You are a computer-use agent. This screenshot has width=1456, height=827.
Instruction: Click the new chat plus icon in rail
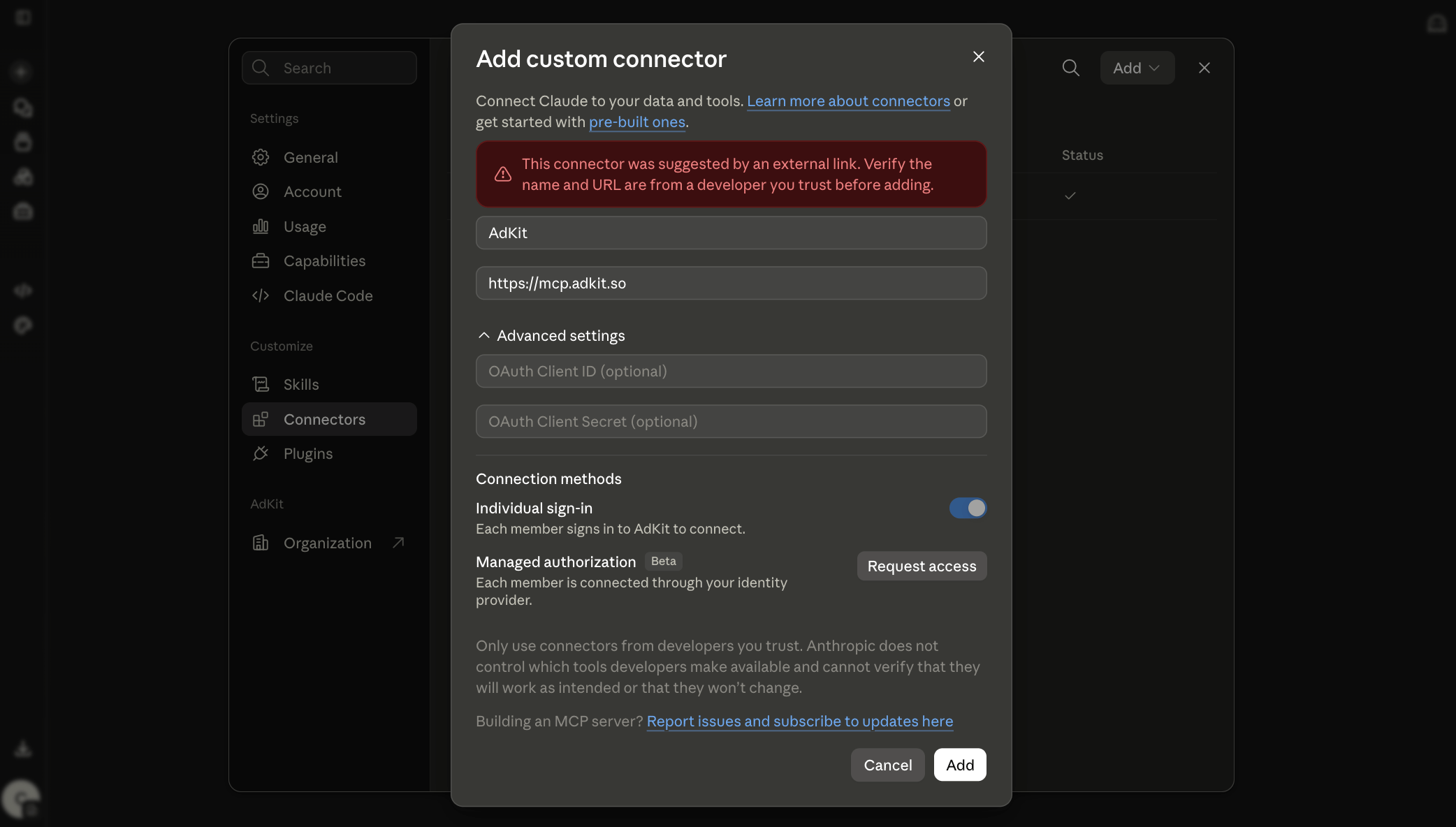point(21,71)
